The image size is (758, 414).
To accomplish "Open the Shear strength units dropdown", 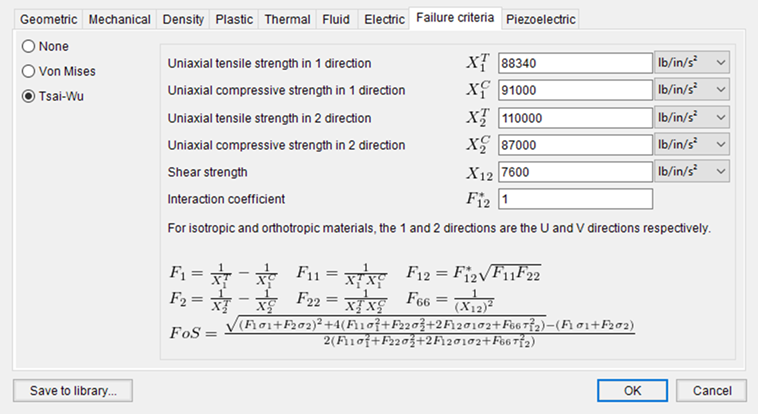I will pyautogui.click(x=691, y=172).
